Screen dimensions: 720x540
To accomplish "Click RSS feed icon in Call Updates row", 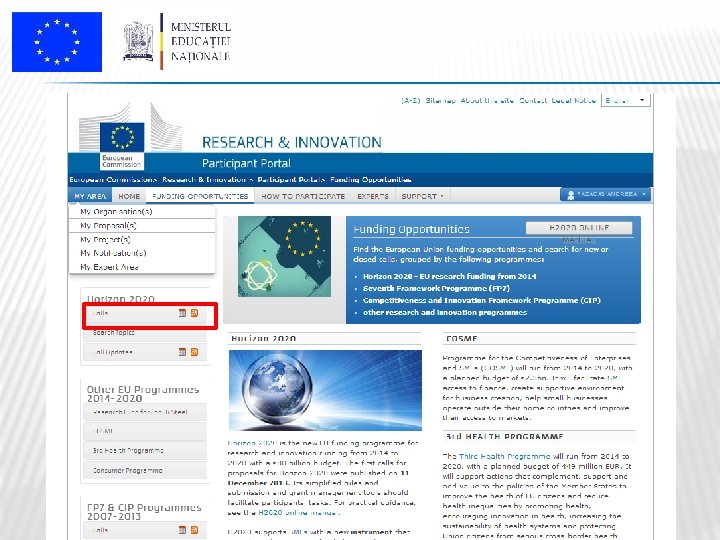I will [194, 352].
